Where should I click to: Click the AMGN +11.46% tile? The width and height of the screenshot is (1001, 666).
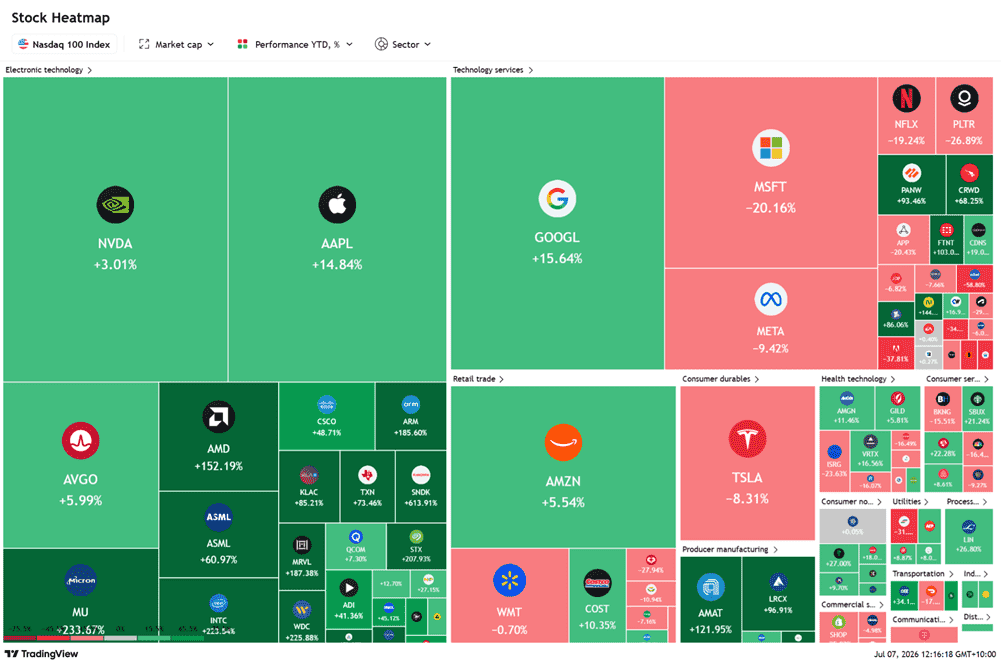tap(847, 407)
